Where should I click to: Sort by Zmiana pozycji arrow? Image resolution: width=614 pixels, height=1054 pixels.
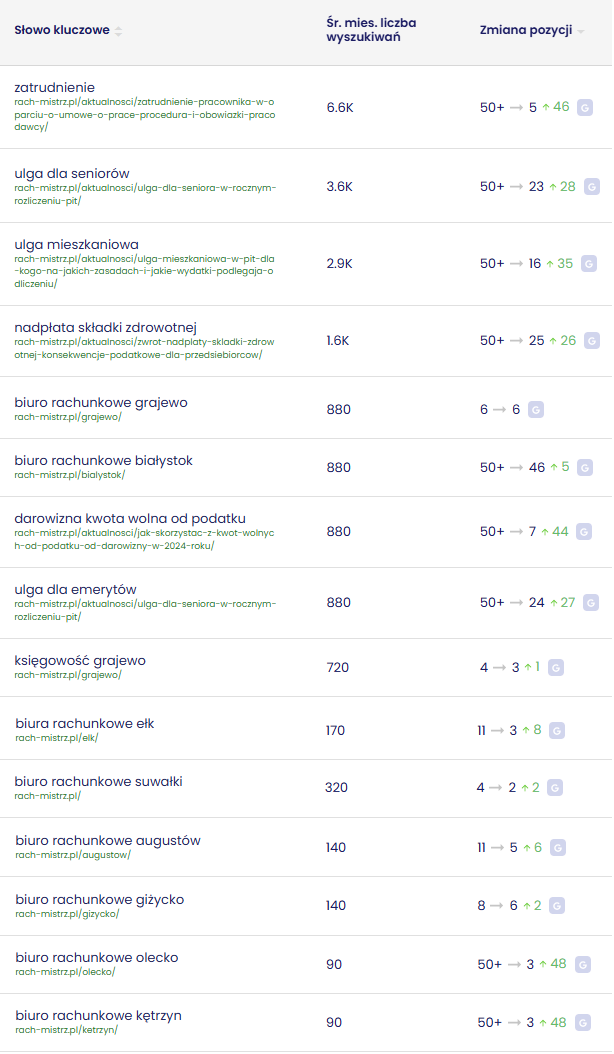click(580, 32)
